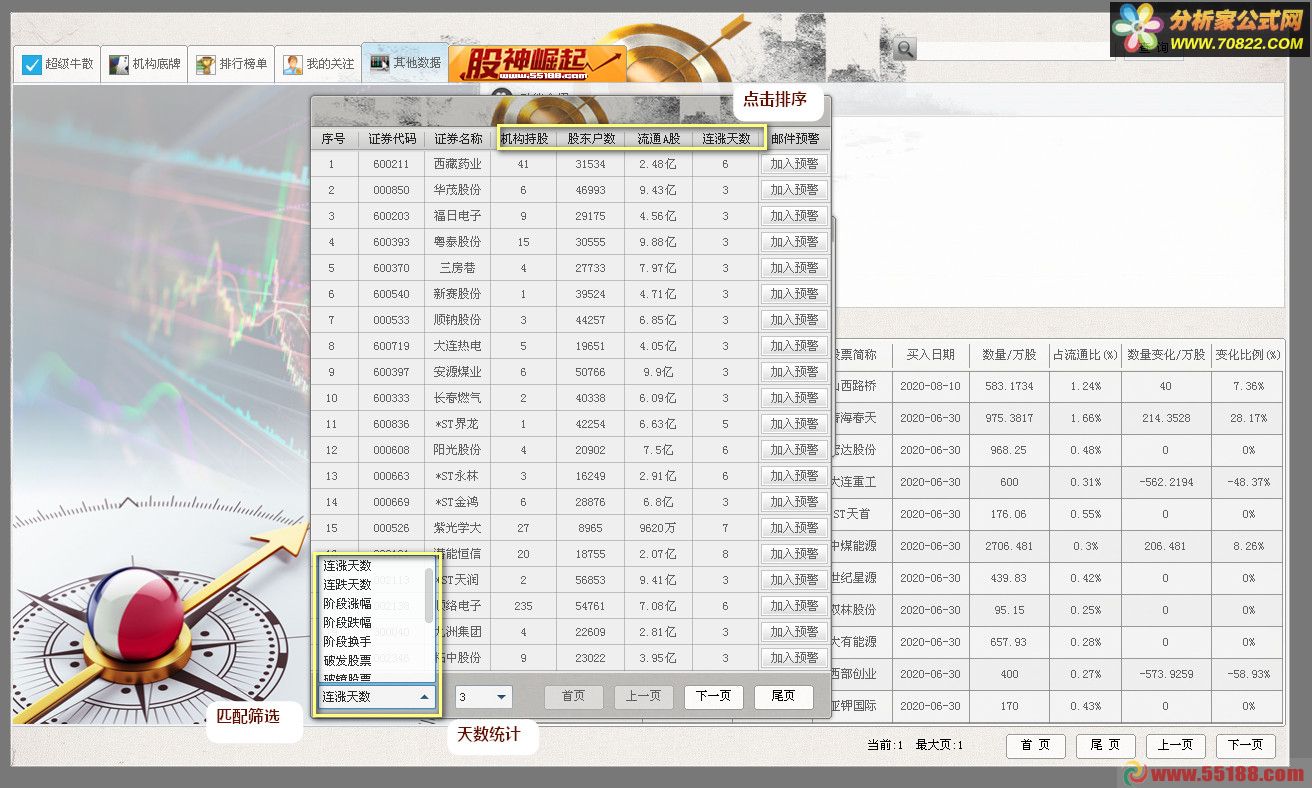1312x788 pixels.
Task: Click main window 下一页 button
Action: coord(1245,745)
